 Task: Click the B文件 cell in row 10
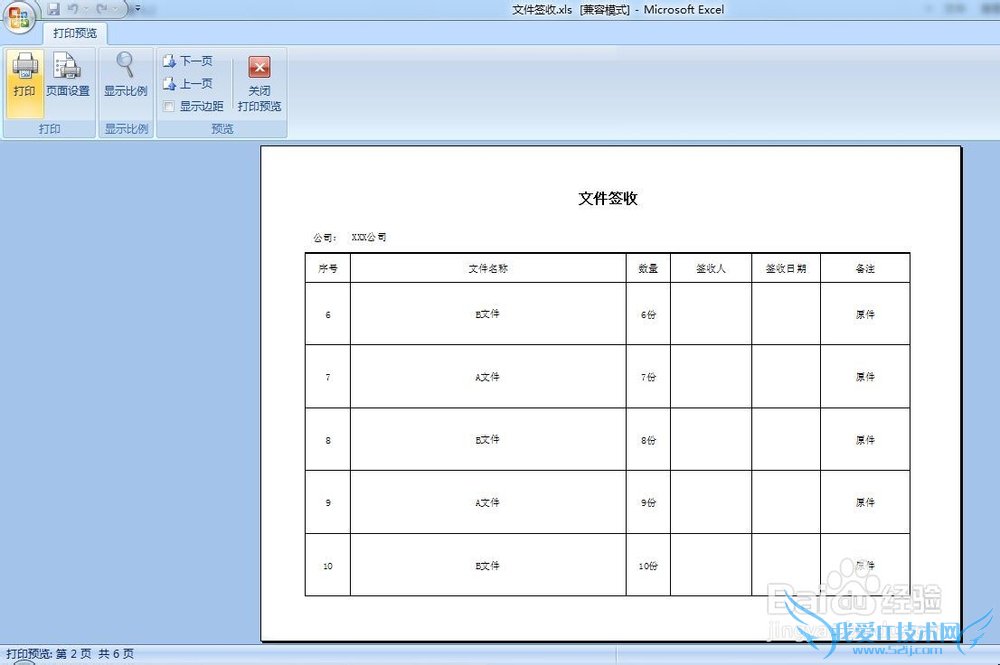pyautogui.click(x=488, y=566)
